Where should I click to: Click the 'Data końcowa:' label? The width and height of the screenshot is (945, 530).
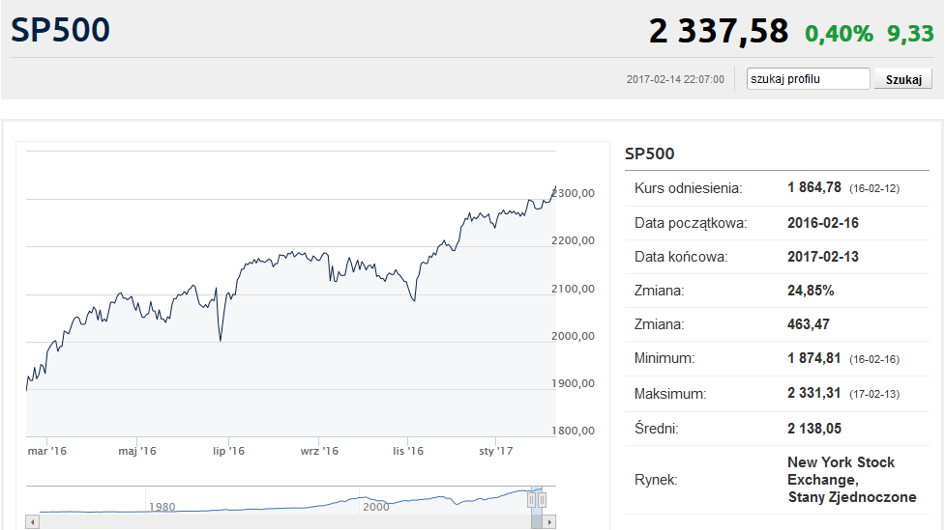[681, 257]
